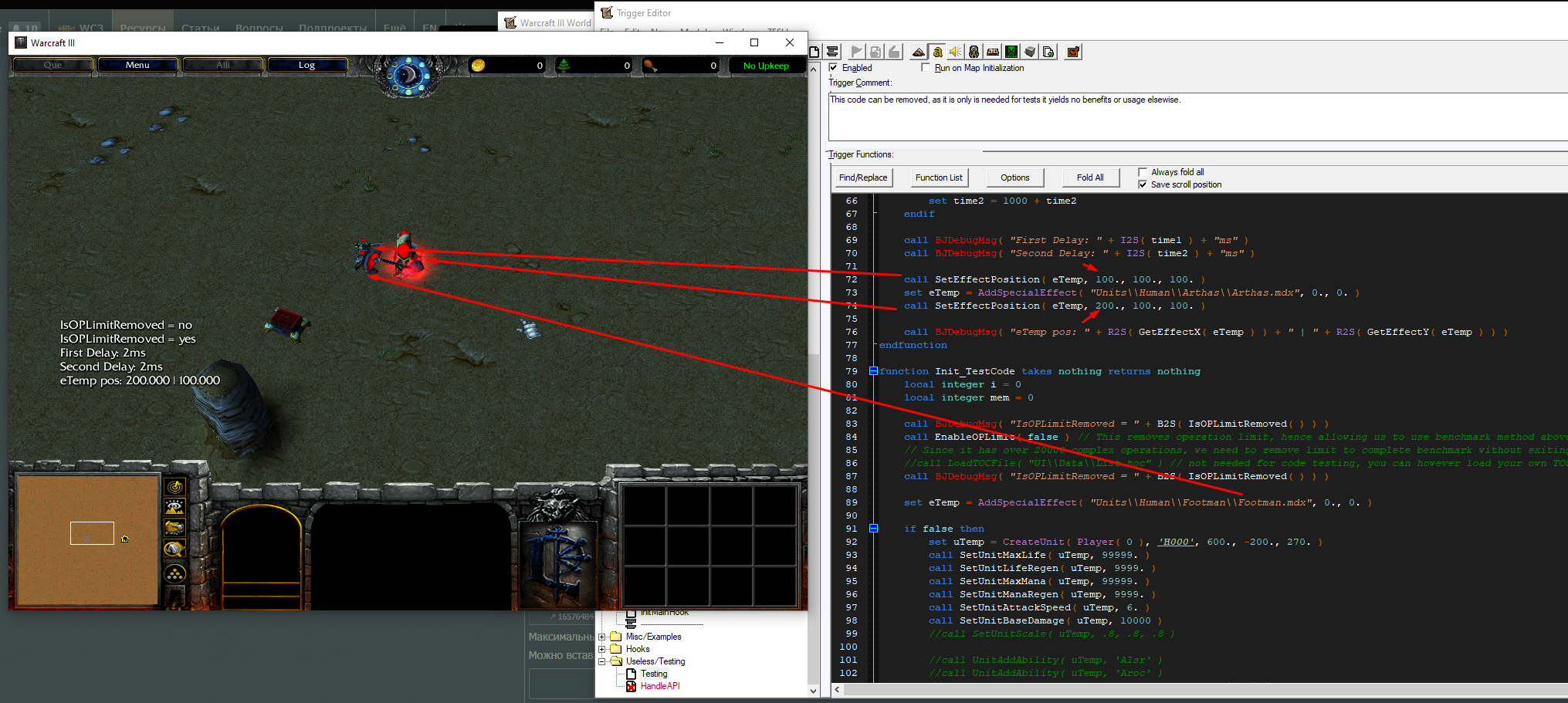Open the Import Manager icon
This screenshot has height=703, width=1568.
(x=1048, y=52)
